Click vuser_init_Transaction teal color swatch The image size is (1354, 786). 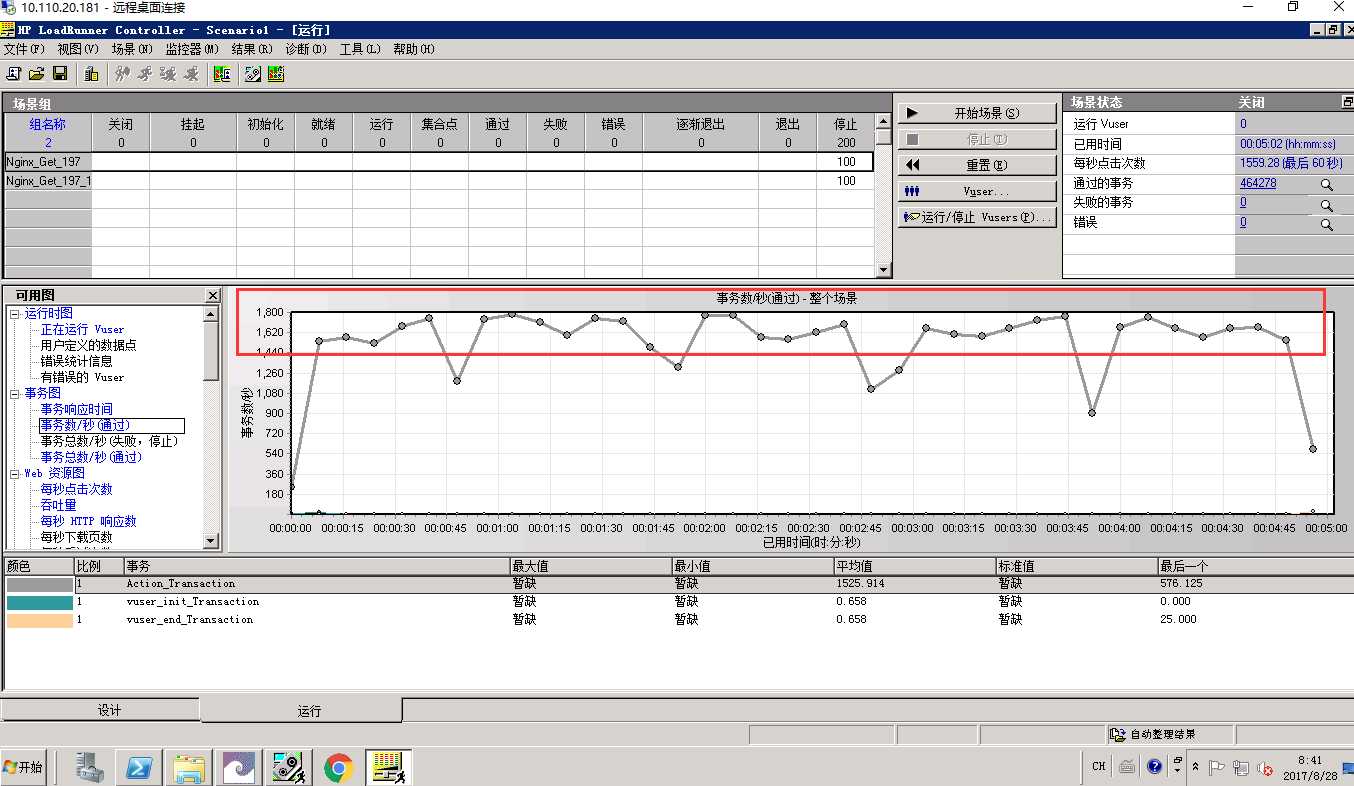click(x=39, y=602)
